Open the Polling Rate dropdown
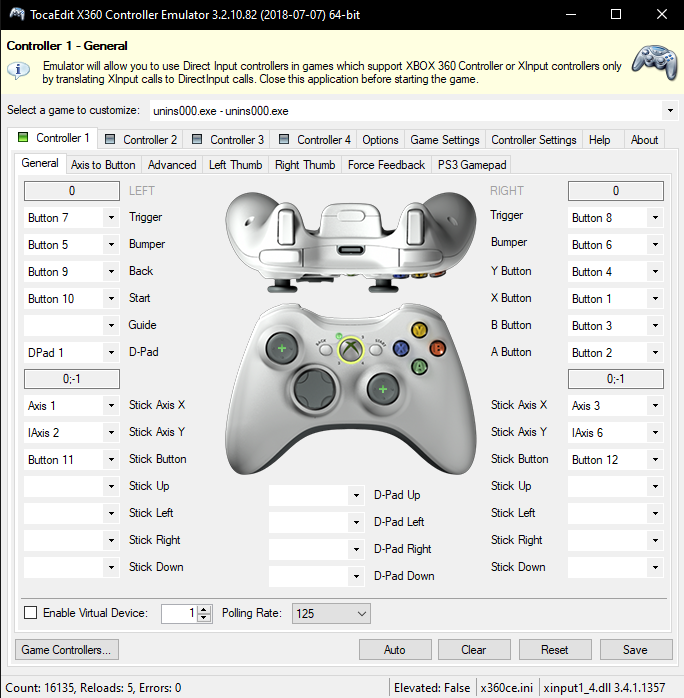The width and height of the screenshot is (684, 698). [331, 613]
